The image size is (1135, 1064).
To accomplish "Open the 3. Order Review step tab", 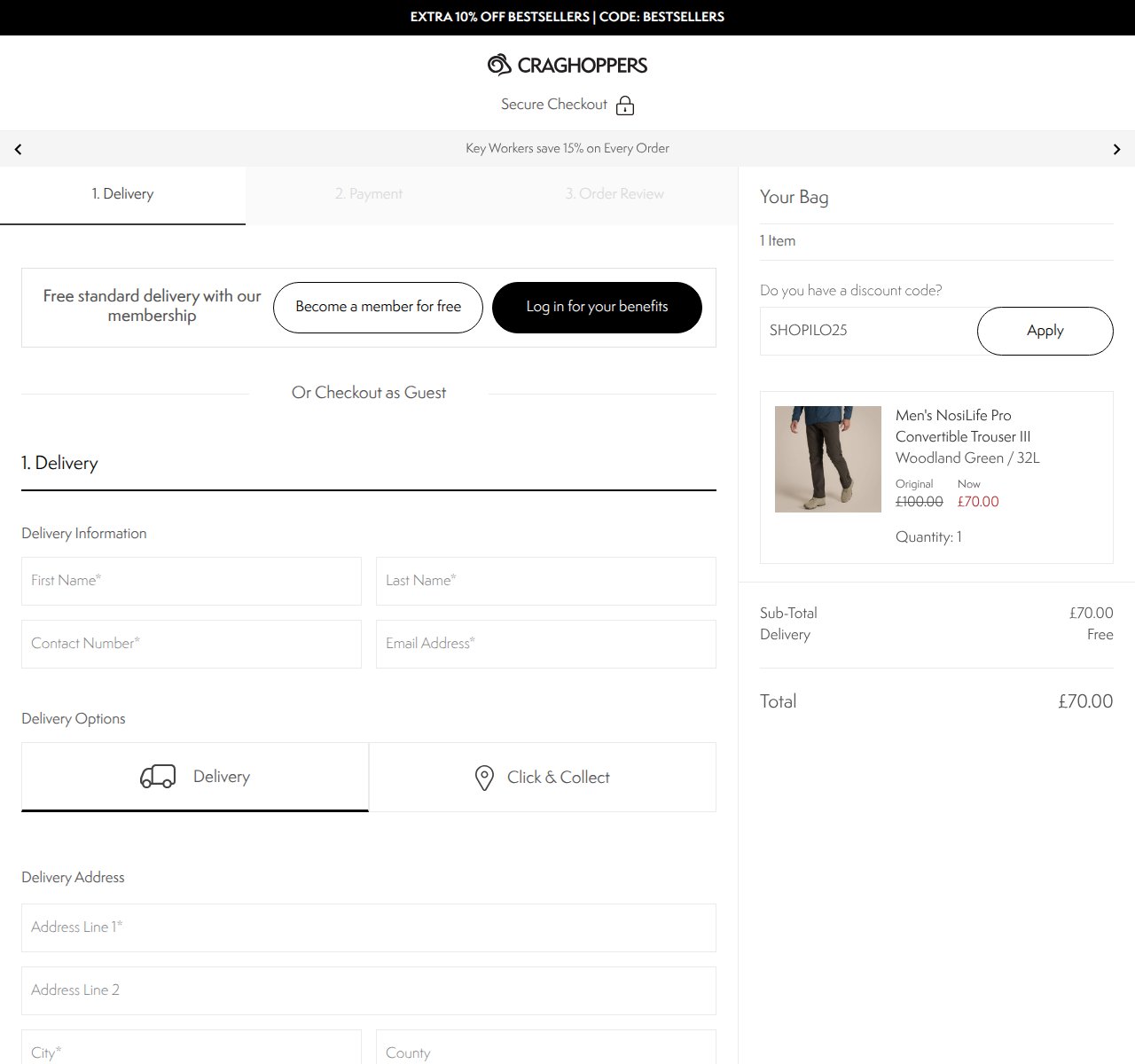I will [614, 195].
